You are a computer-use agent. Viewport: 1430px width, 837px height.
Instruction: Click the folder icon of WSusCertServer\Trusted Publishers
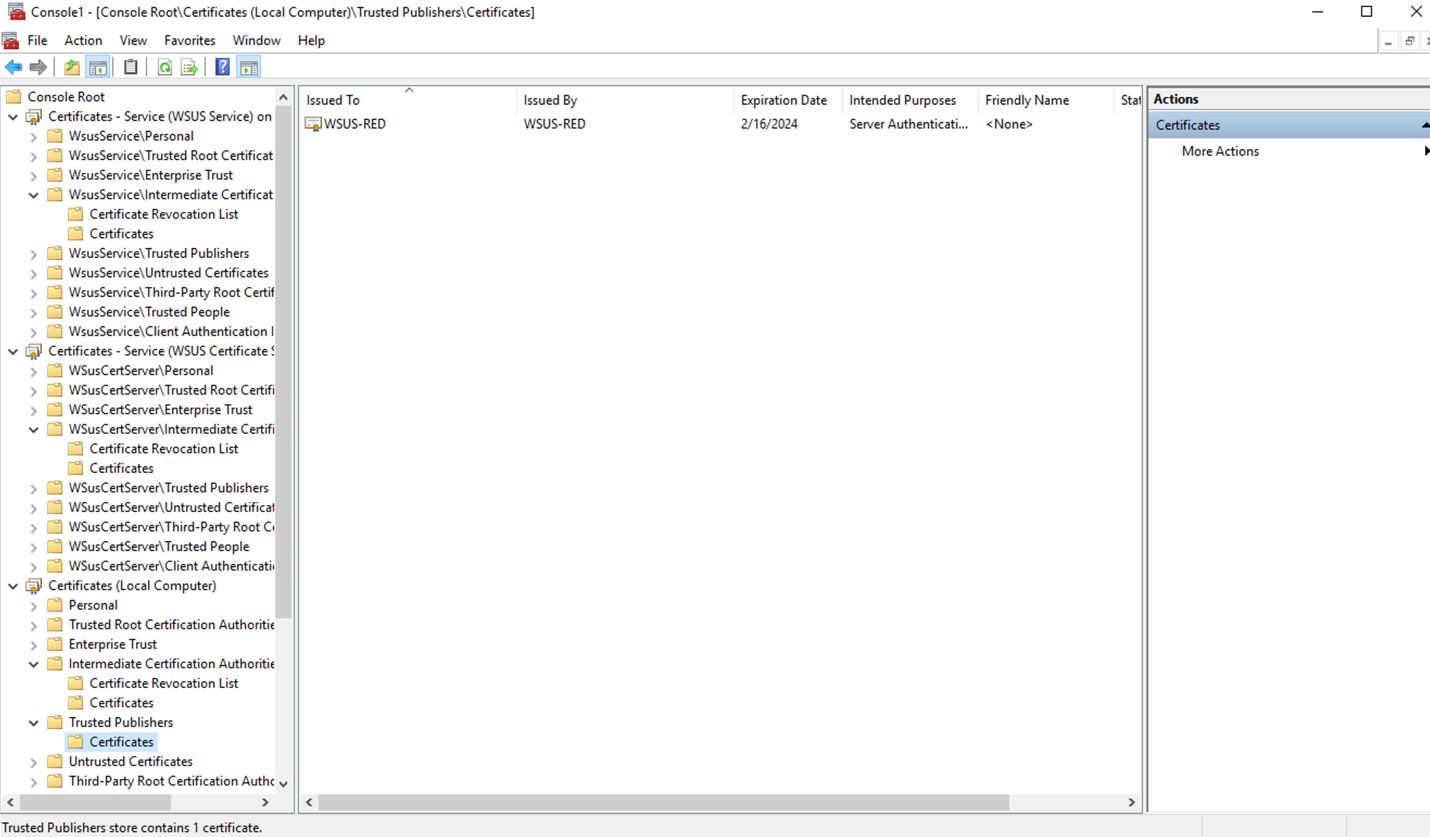[x=55, y=488]
